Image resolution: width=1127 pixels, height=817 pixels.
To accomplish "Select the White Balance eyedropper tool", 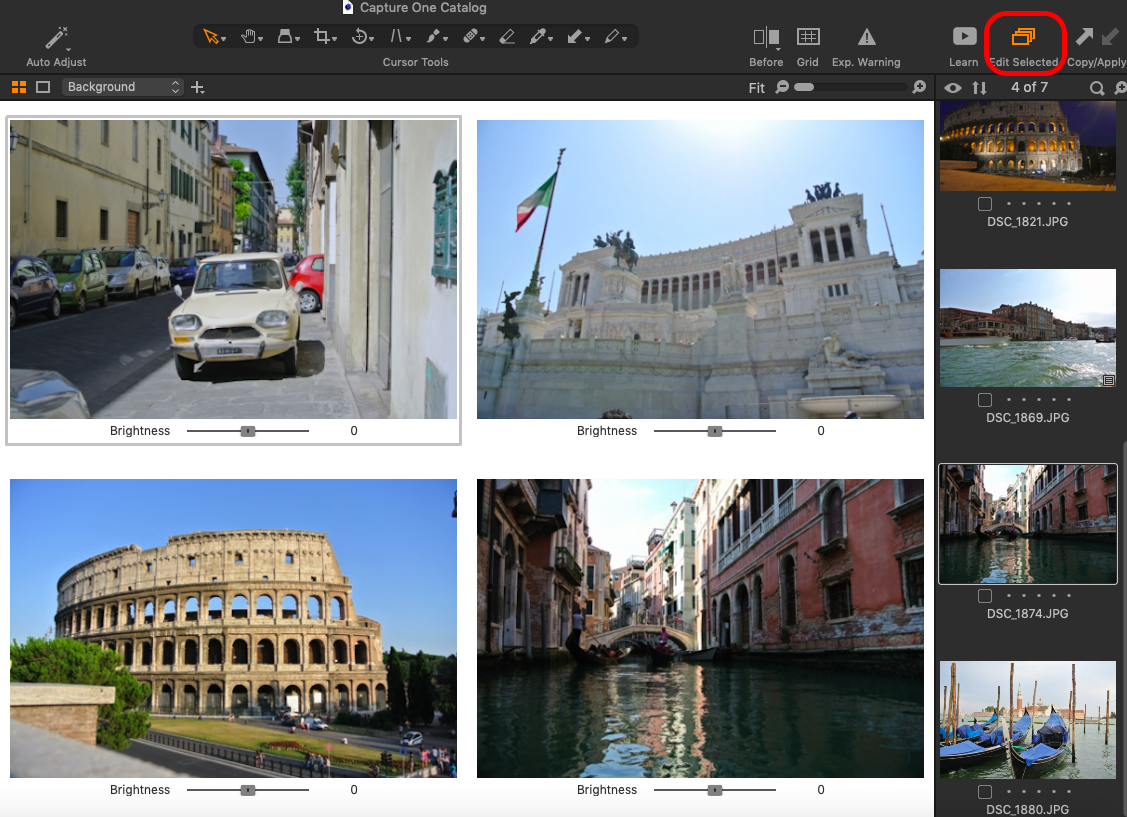I will coord(537,36).
